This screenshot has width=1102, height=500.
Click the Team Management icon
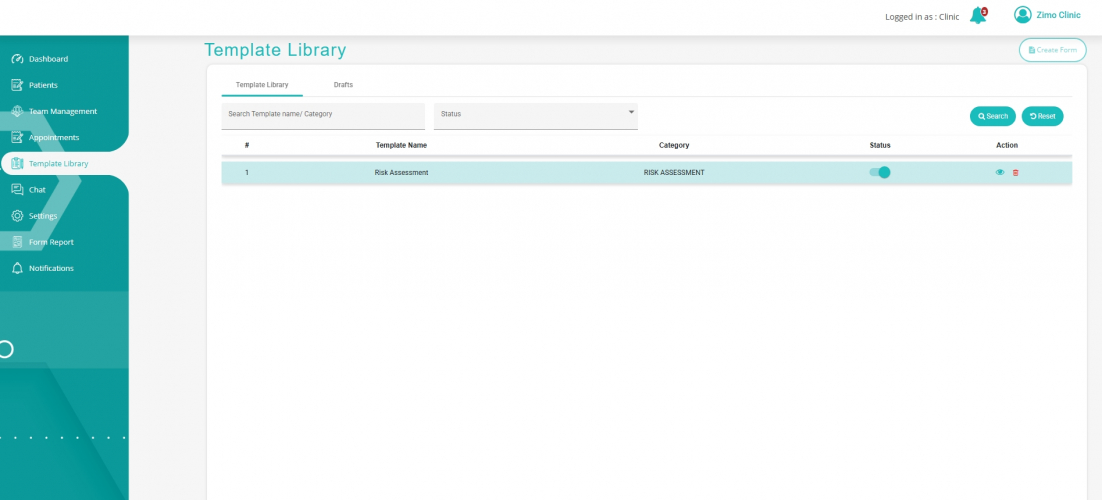coord(18,111)
